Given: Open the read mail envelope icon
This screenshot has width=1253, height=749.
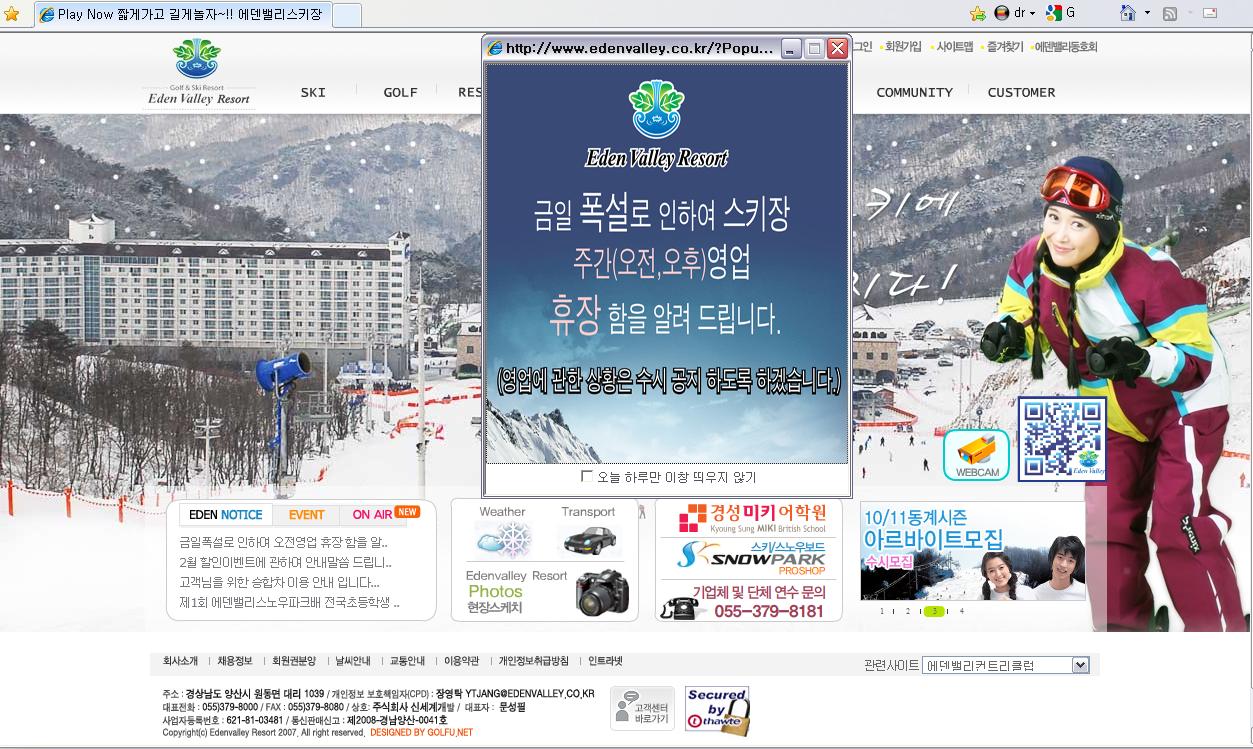Looking at the screenshot, I should pos(1210,13).
